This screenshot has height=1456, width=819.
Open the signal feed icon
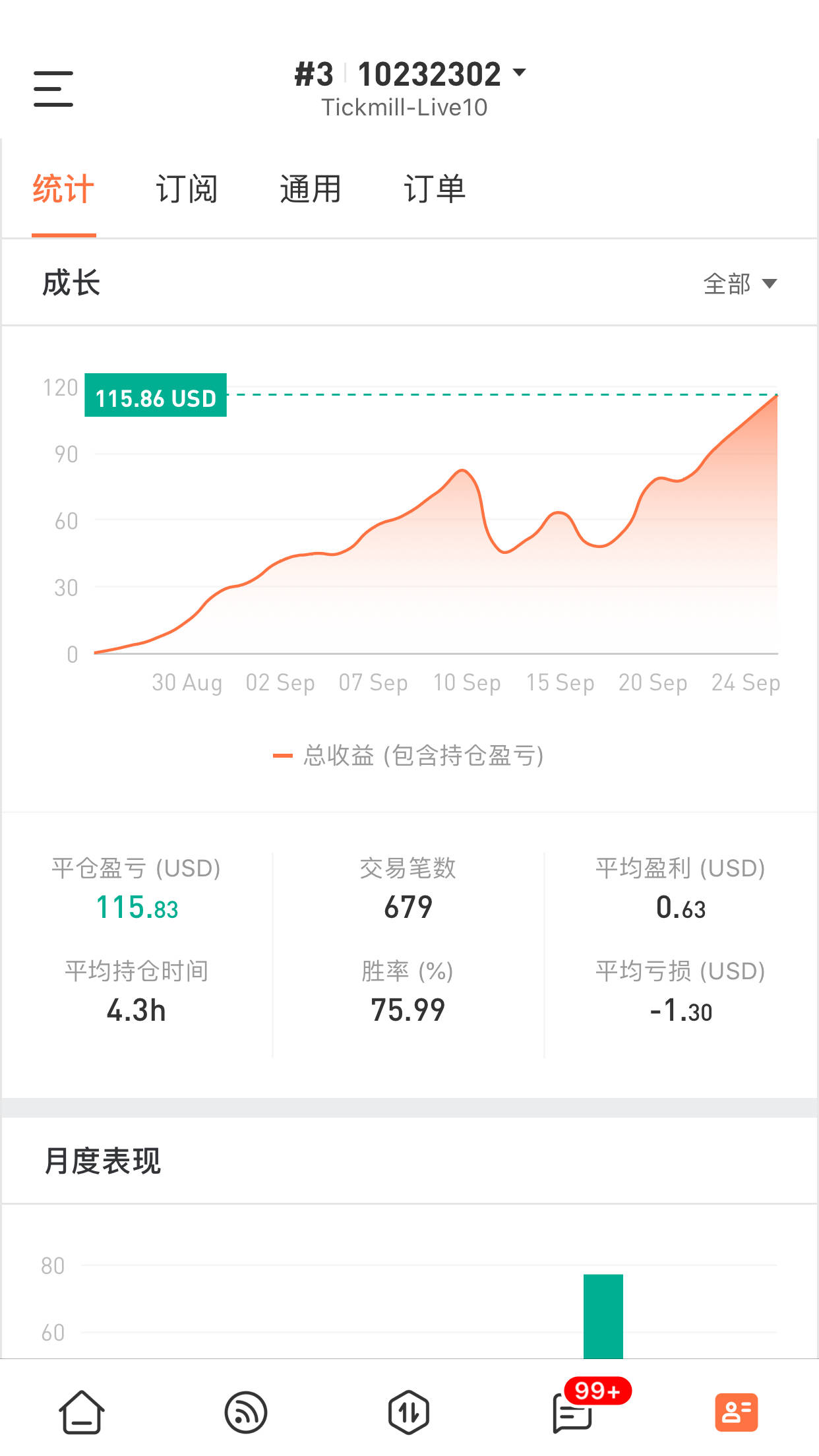pos(245,1412)
